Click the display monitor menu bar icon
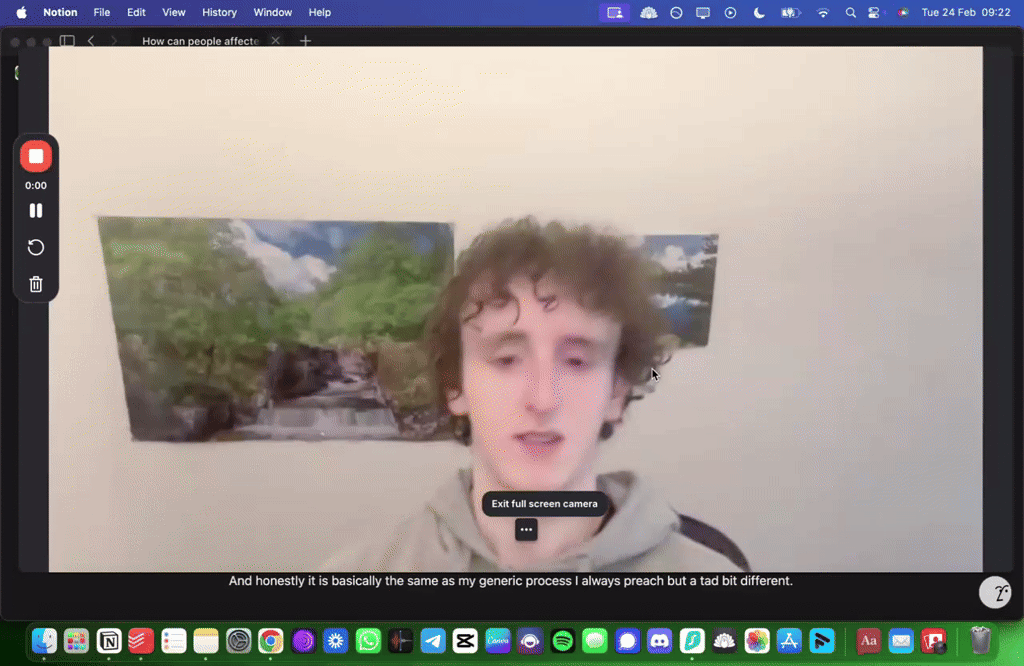This screenshot has height=666, width=1024. click(703, 12)
